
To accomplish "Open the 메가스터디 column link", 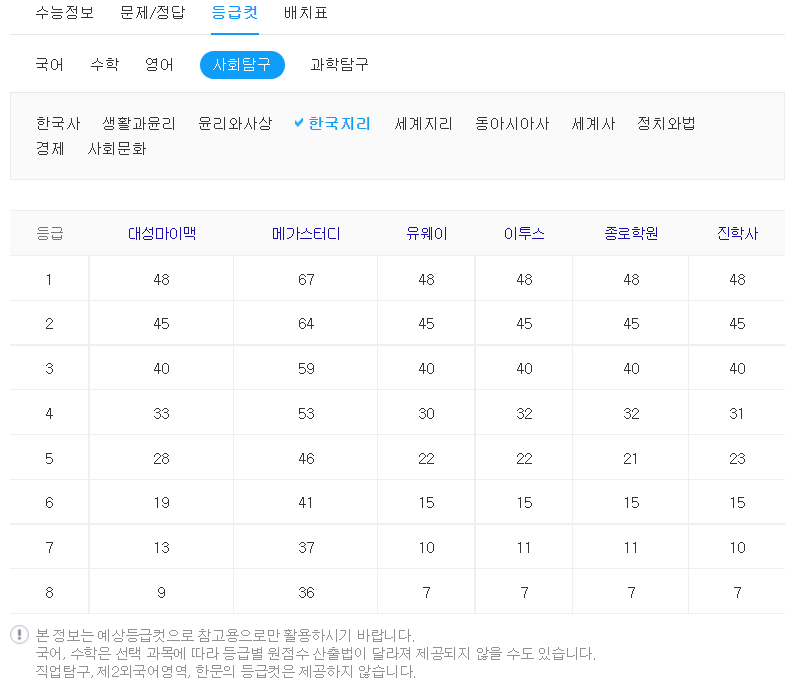I will [306, 234].
